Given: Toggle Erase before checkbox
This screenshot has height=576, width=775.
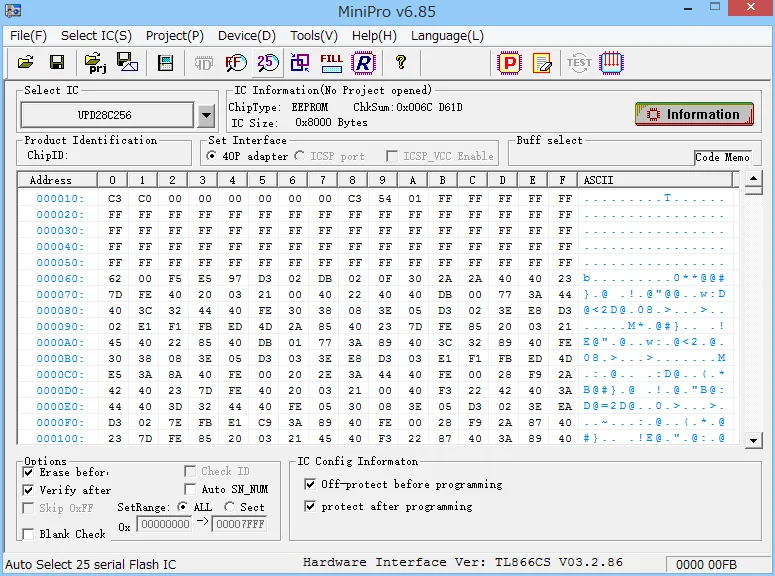Looking at the screenshot, I should point(28,472).
